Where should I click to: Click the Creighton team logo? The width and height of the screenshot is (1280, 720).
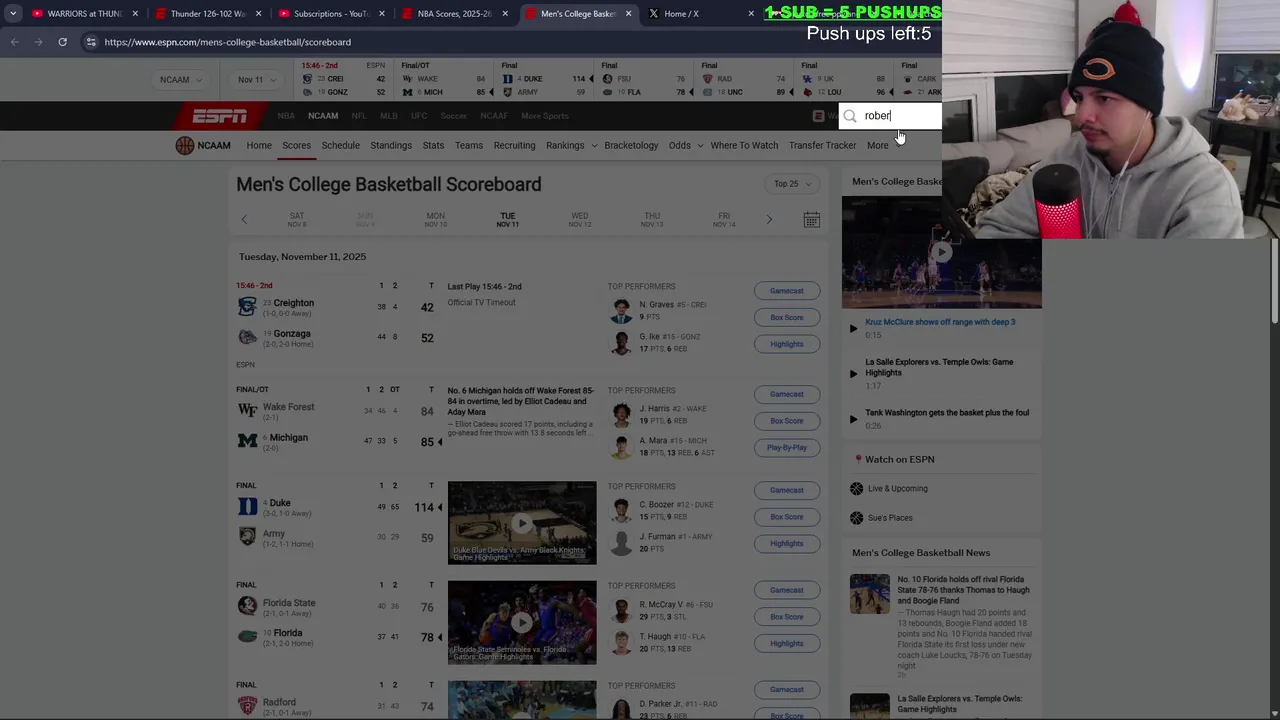pyautogui.click(x=247, y=307)
